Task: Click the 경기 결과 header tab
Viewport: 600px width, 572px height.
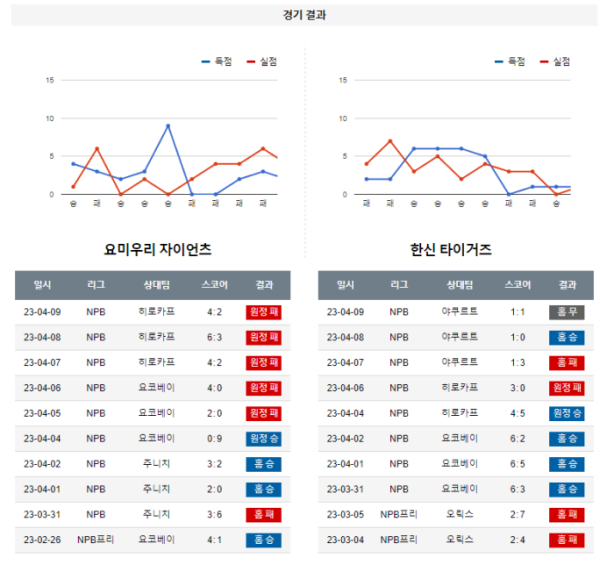Action: coord(304,15)
